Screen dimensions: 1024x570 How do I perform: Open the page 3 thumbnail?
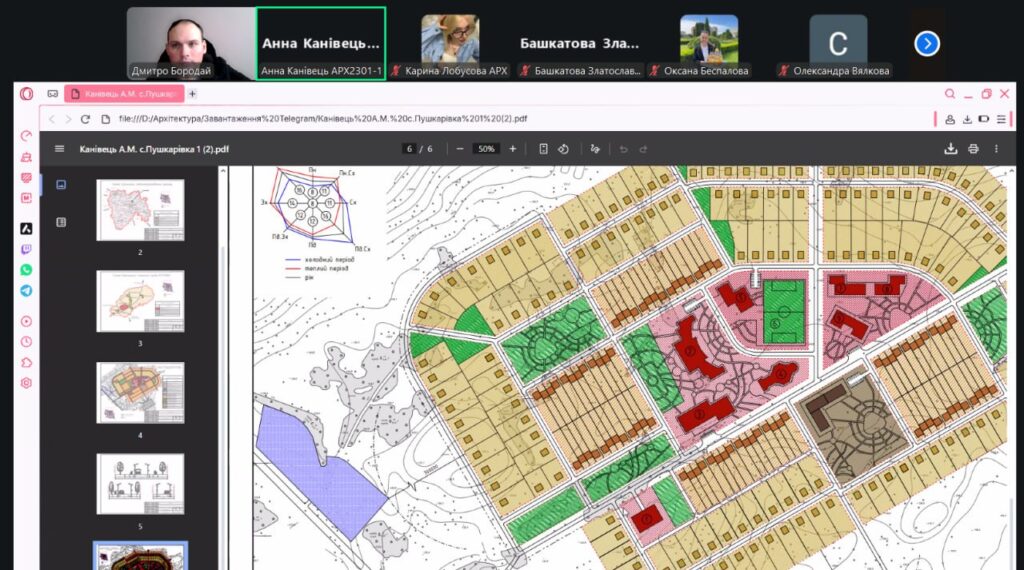click(140, 301)
